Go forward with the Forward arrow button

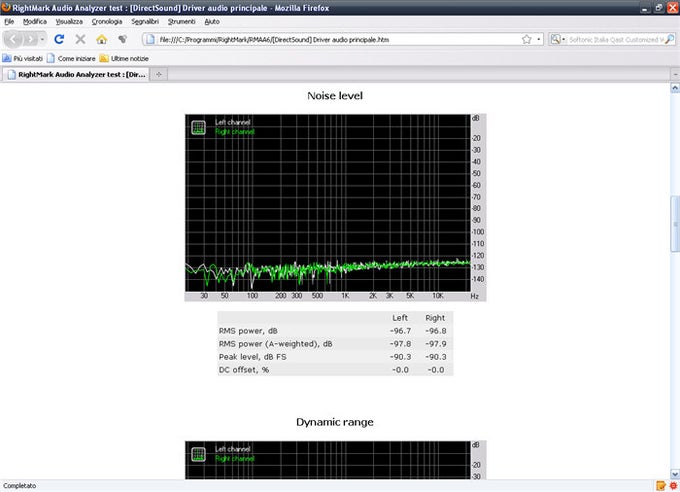(x=30, y=39)
